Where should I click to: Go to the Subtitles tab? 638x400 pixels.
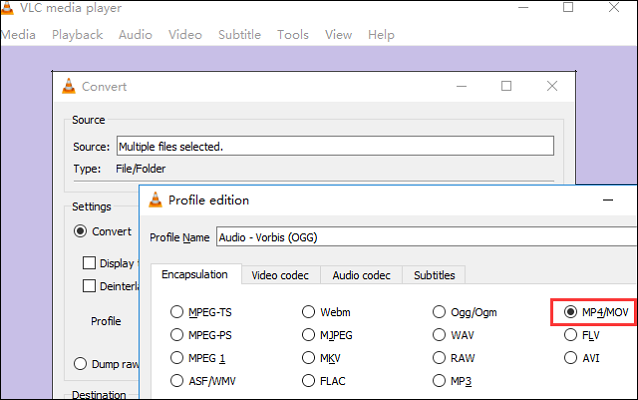[436, 275]
